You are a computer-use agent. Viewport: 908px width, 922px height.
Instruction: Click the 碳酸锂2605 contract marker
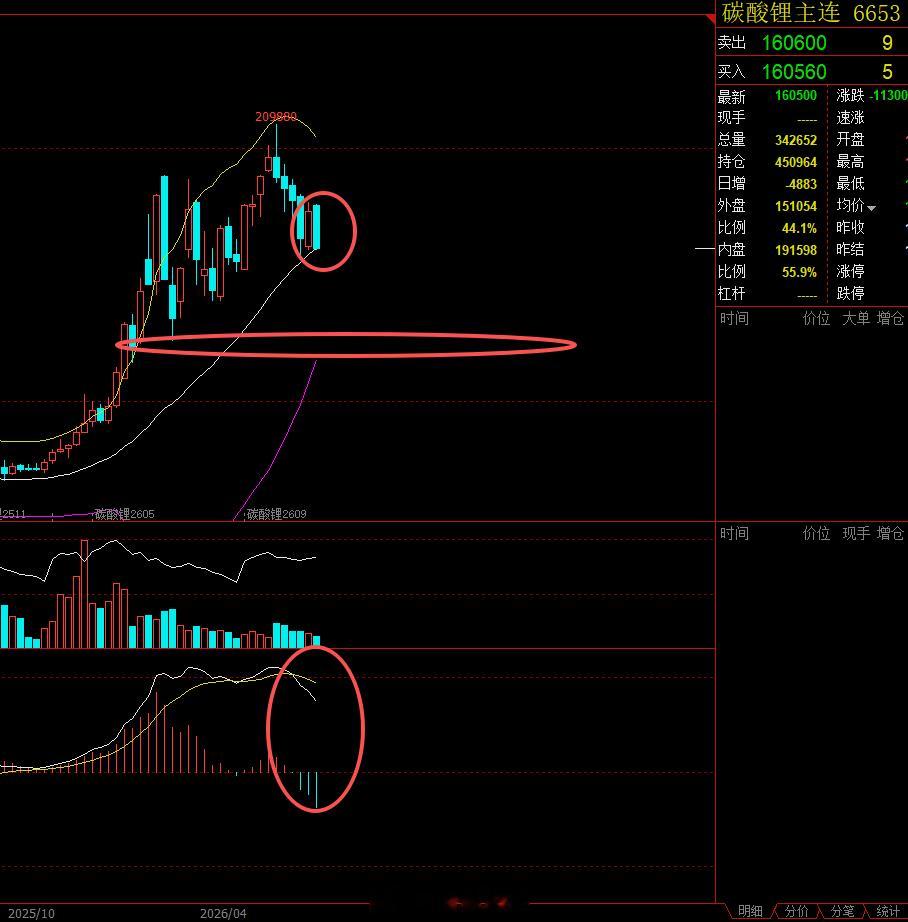[x=125, y=514]
